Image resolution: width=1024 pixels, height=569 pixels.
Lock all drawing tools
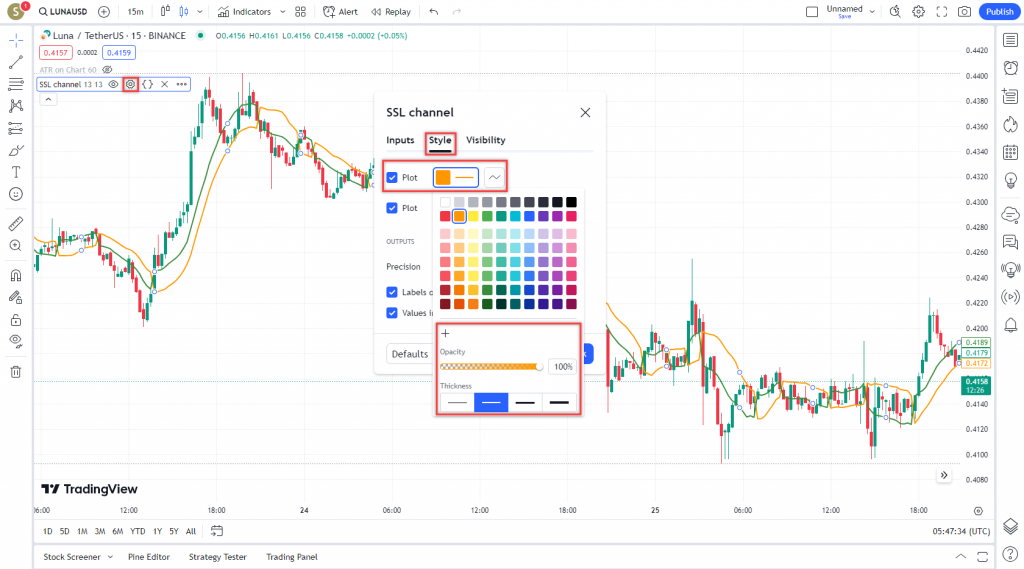pos(16,319)
